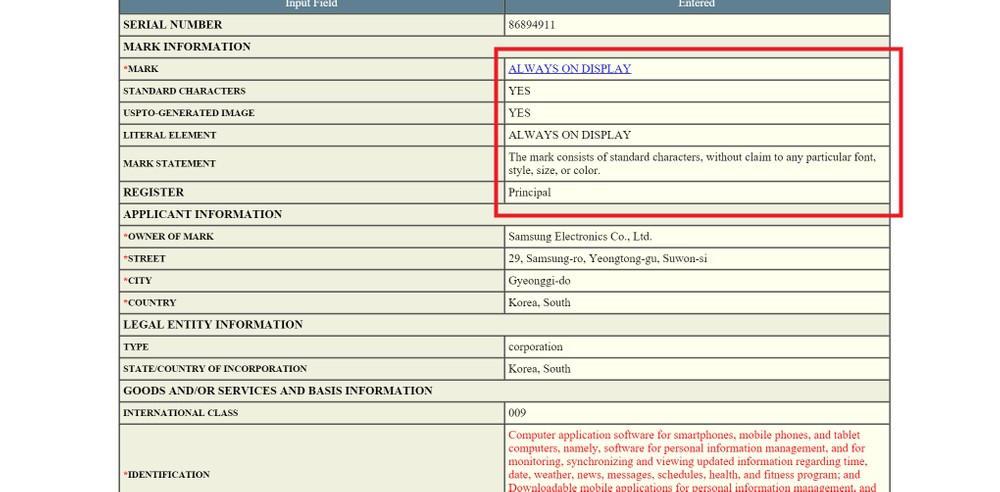
Task: Select the entity type value corporation
Action: point(536,347)
